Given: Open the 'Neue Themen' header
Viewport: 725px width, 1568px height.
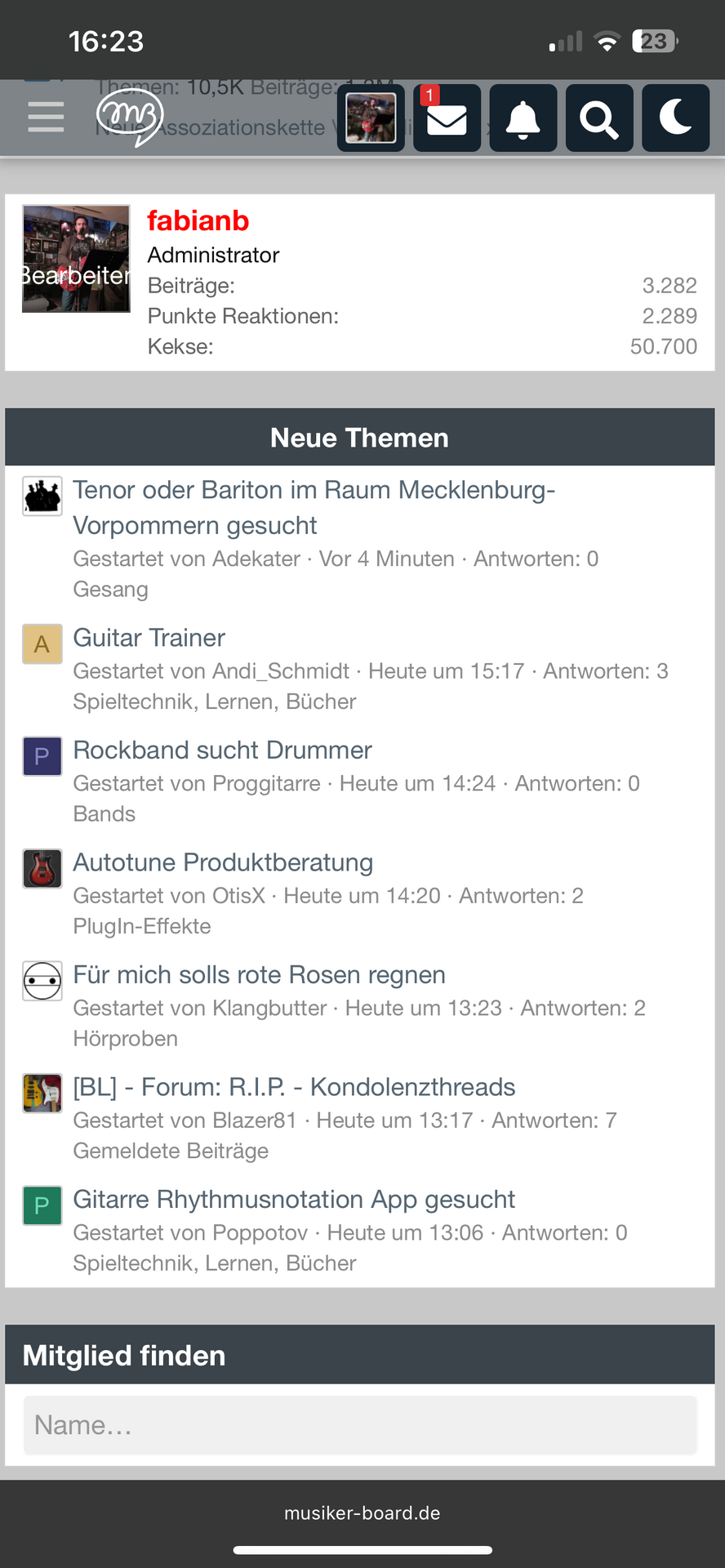Looking at the screenshot, I should (360, 438).
